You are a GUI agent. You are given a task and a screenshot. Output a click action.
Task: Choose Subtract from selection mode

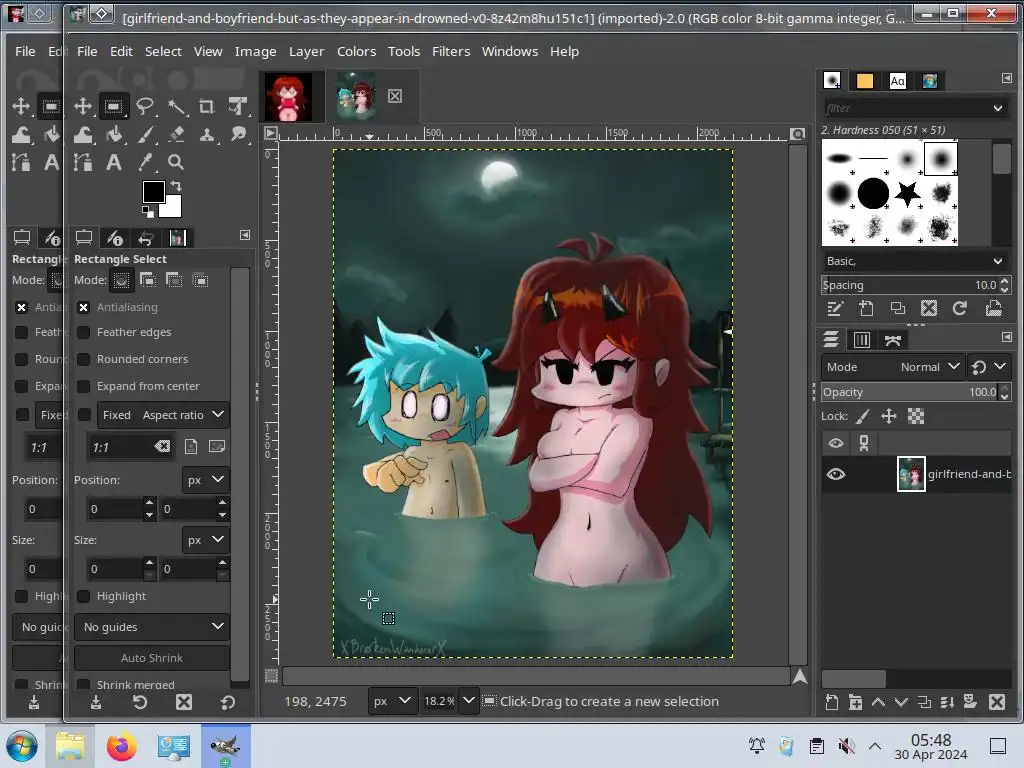point(174,280)
